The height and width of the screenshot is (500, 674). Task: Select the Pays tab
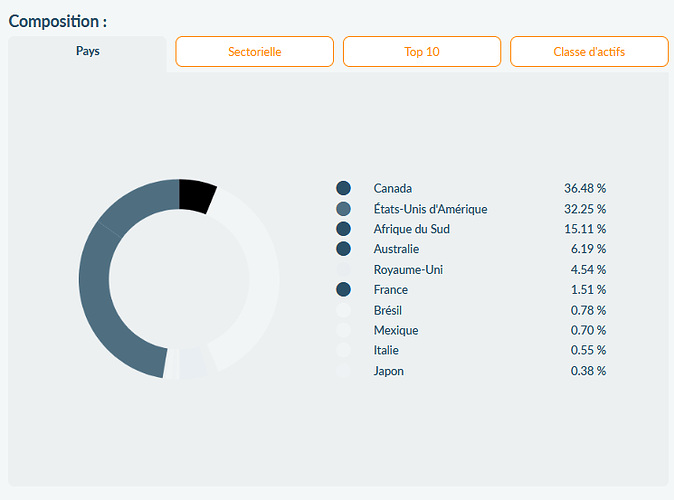pyautogui.click(x=87, y=51)
